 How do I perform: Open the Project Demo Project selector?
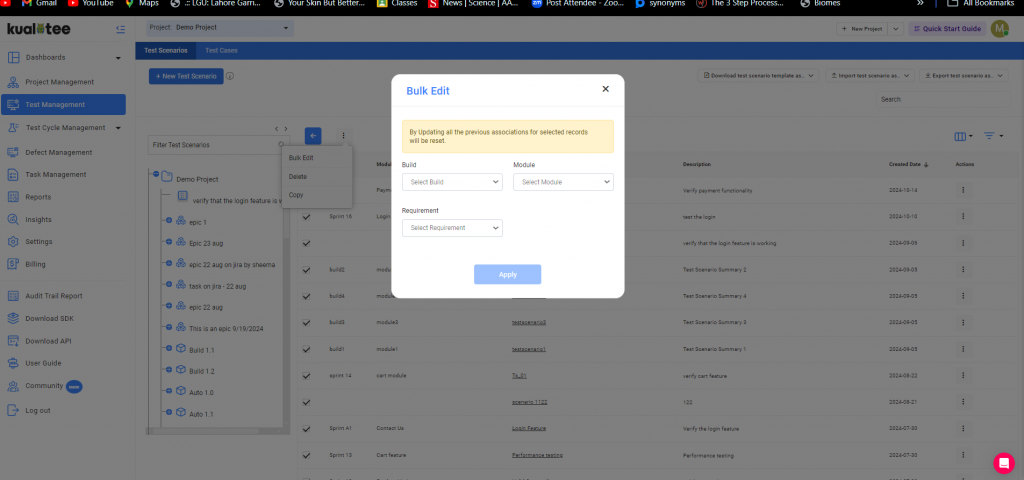219,28
